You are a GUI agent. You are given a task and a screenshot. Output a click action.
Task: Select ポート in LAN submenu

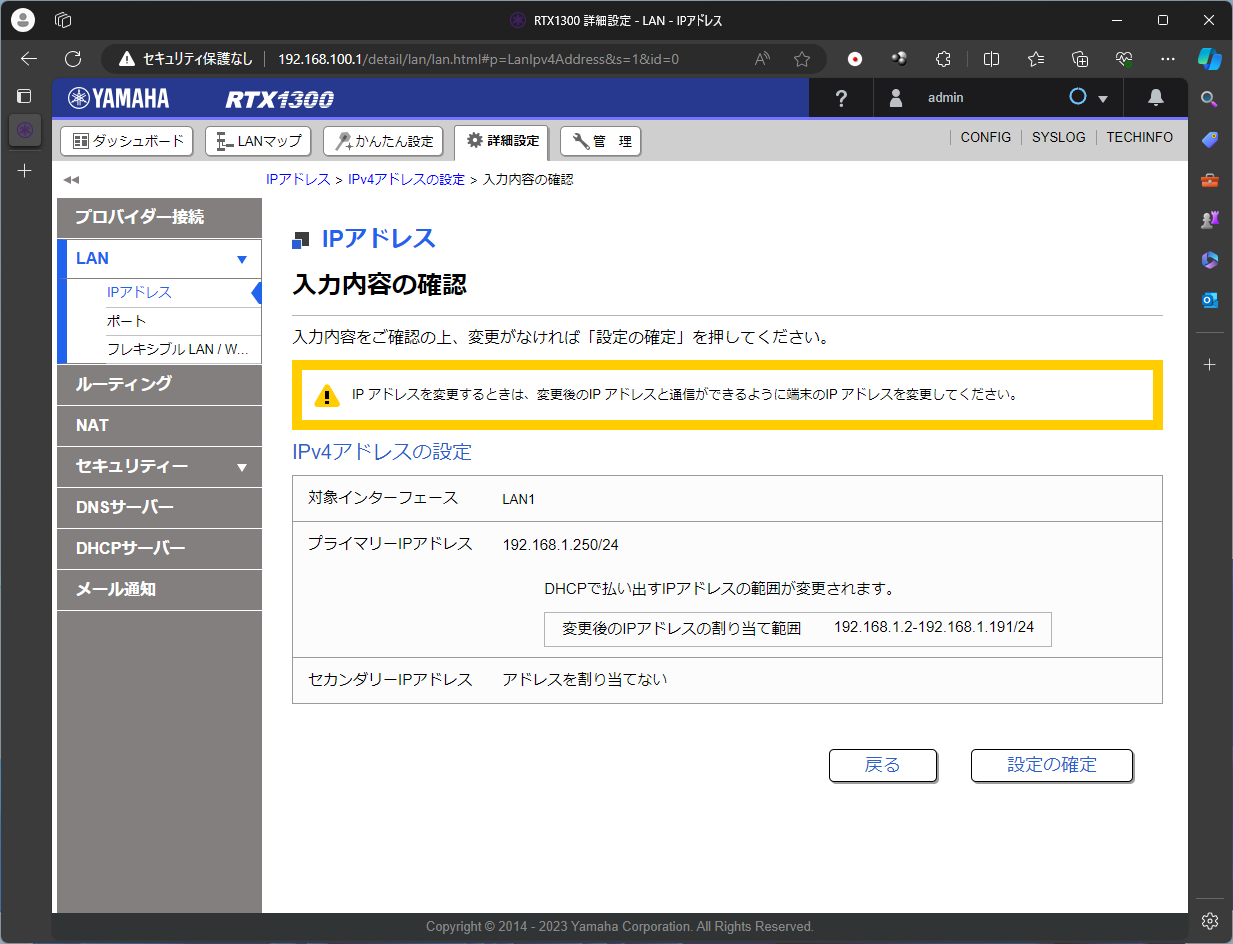click(127, 321)
